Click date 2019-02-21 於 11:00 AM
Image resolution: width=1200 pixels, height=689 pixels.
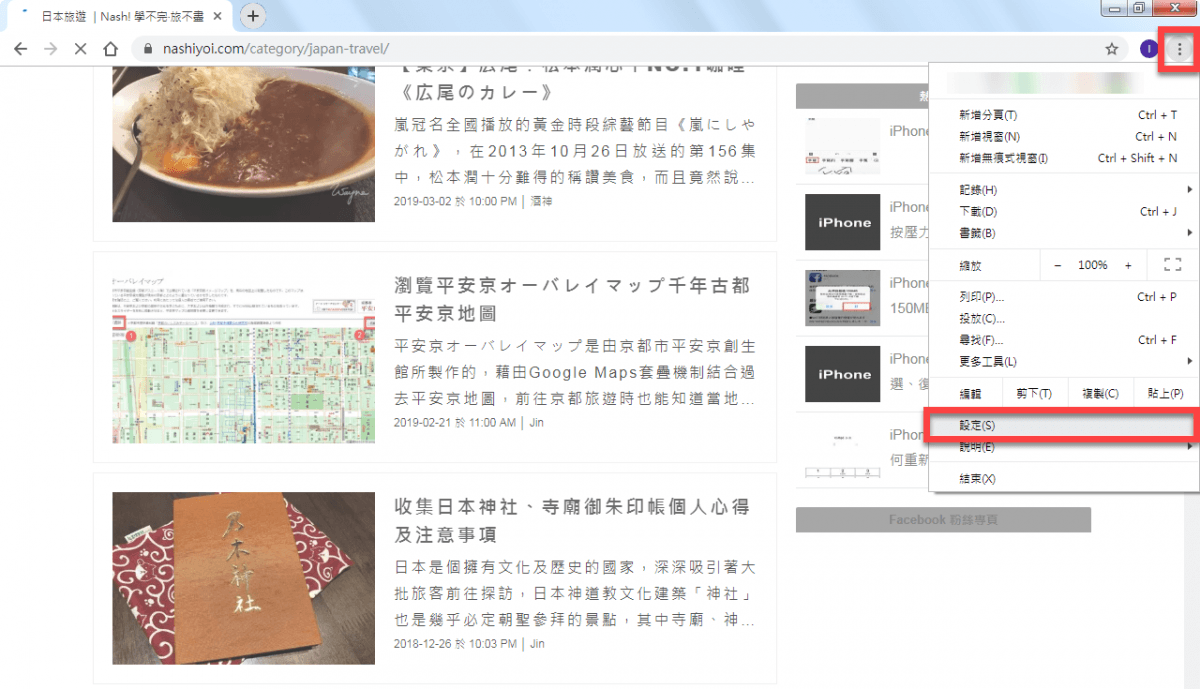coord(455,422)
